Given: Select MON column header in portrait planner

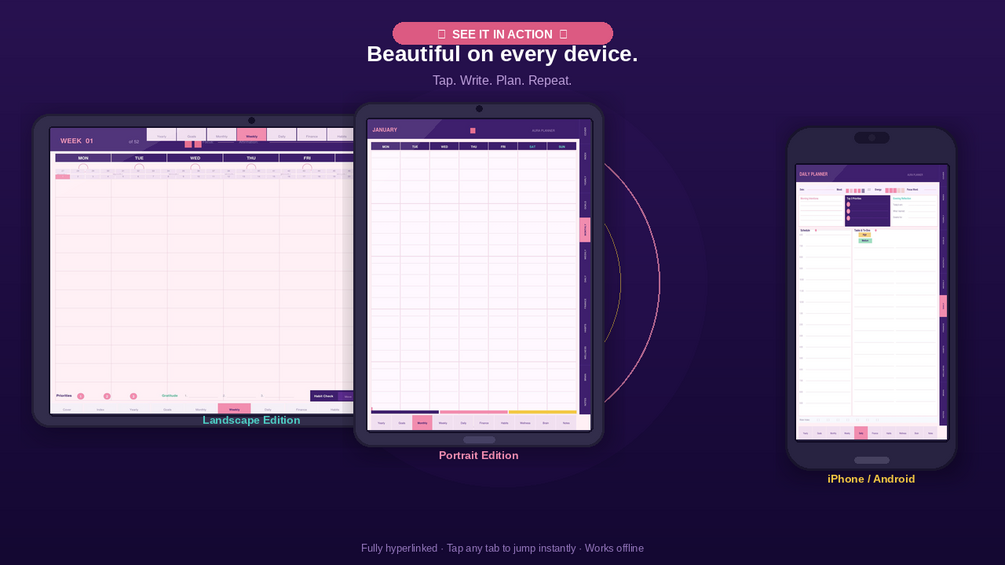Looking at the screenshot, I should (x=386, y=147).
